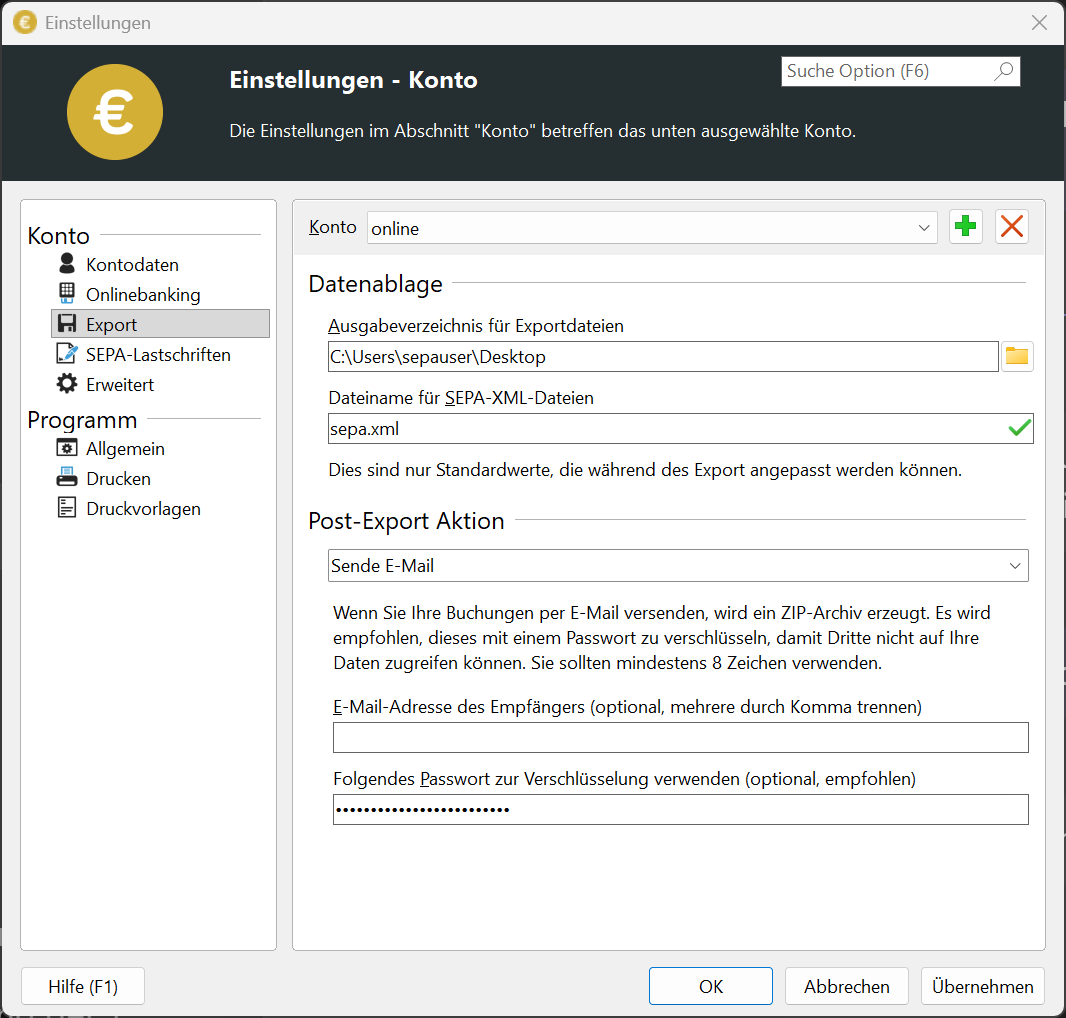Click the Ausgabeverzeichnis path field

[x=663, y=356]
